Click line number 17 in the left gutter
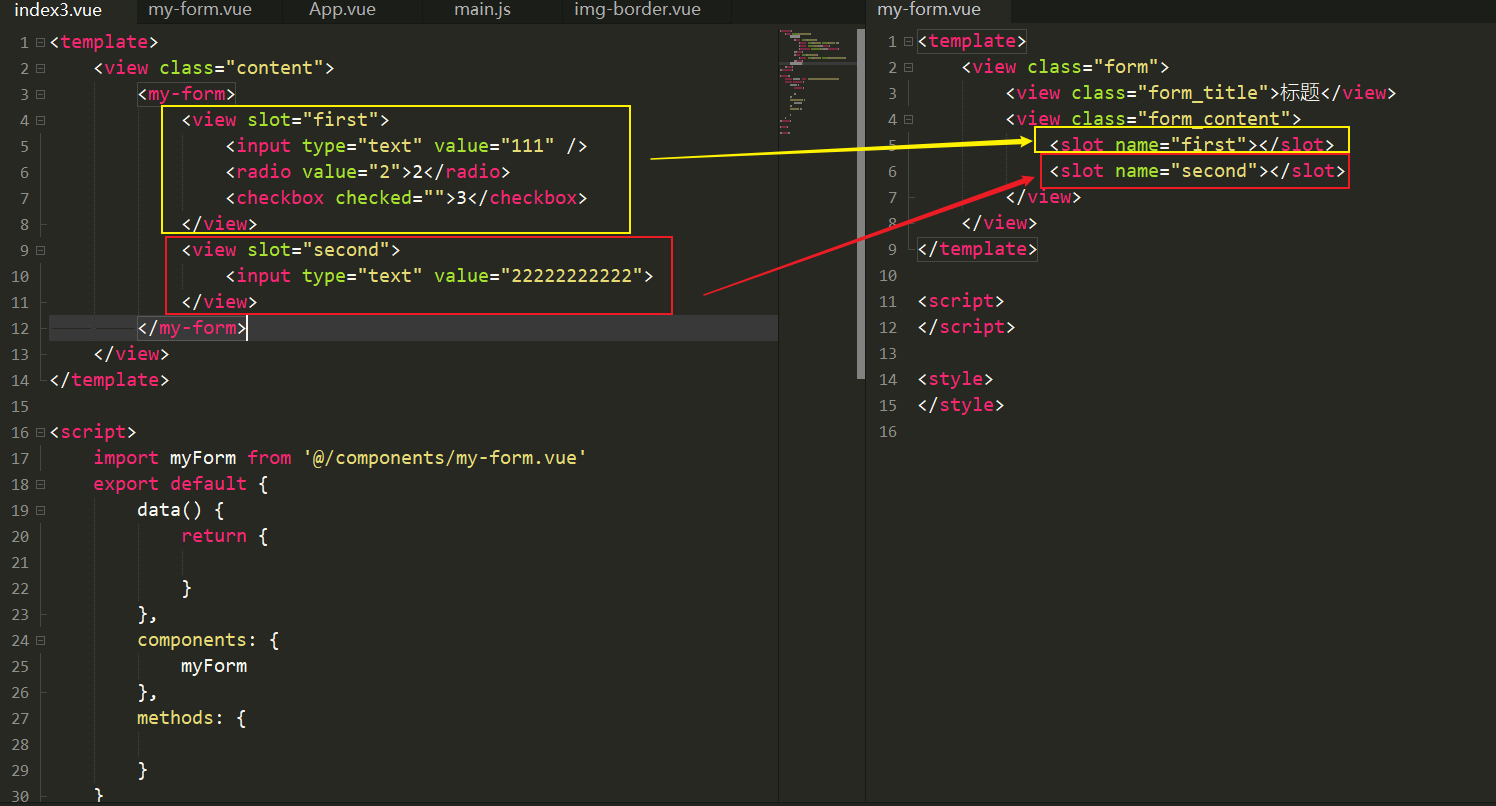 point(21,458)
